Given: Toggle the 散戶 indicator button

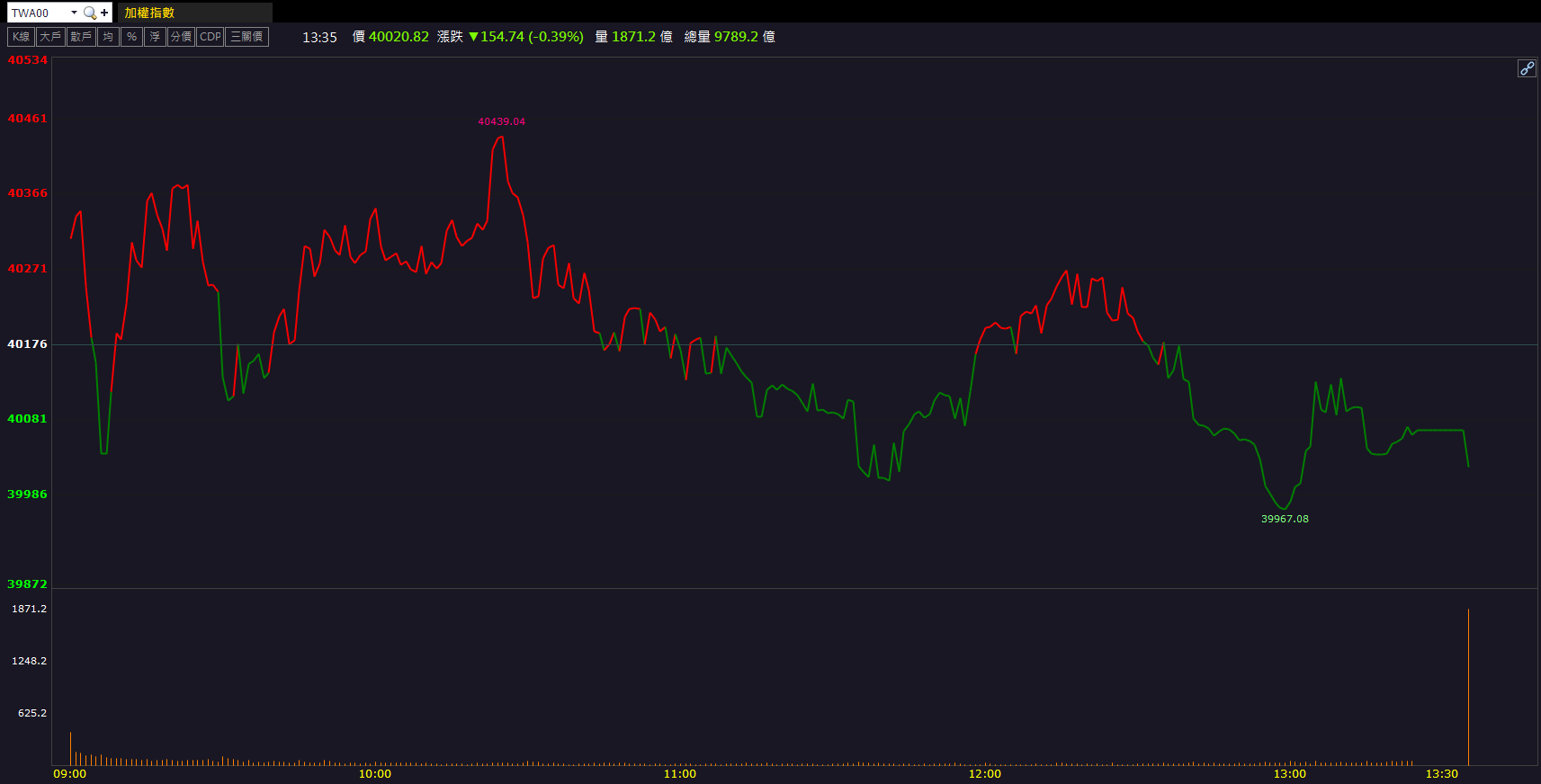Looking at the screenshot, I should tap(81, 37).
